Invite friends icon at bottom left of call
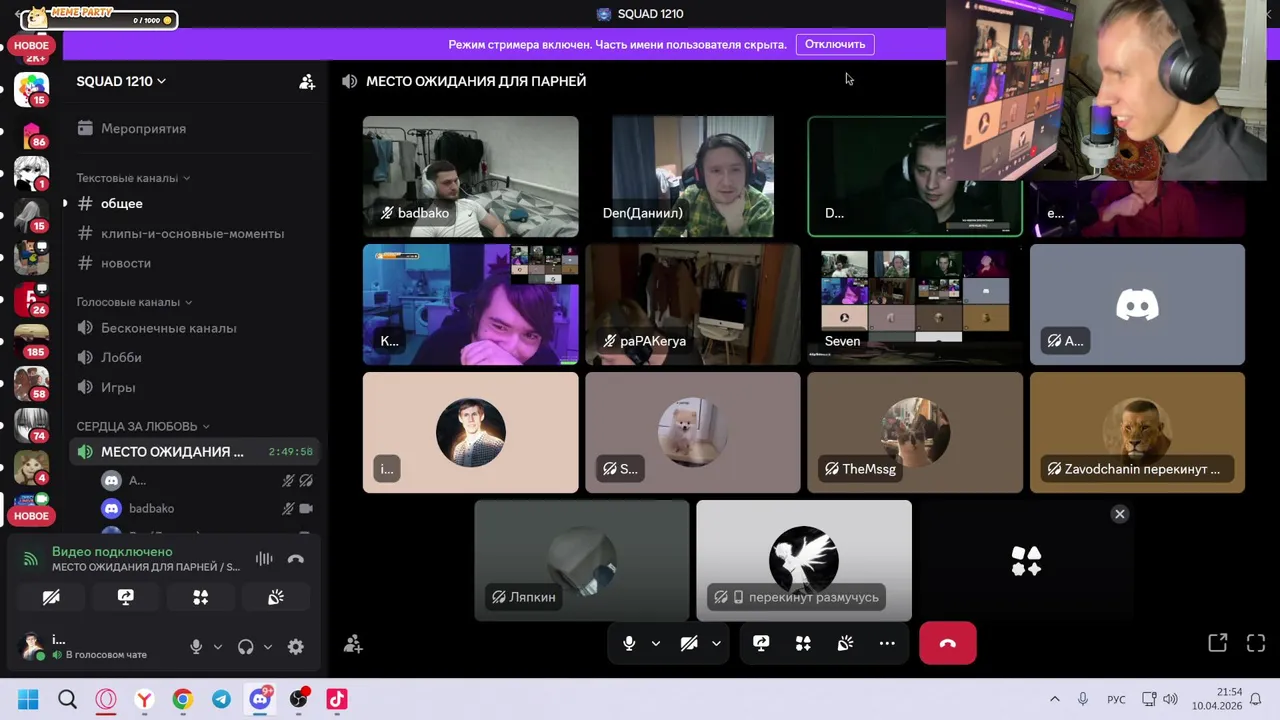1280x720 pixels. (353, 644)
